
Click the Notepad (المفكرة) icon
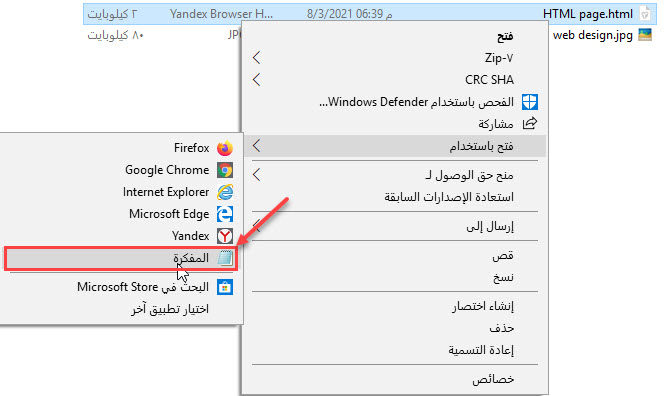225,258
